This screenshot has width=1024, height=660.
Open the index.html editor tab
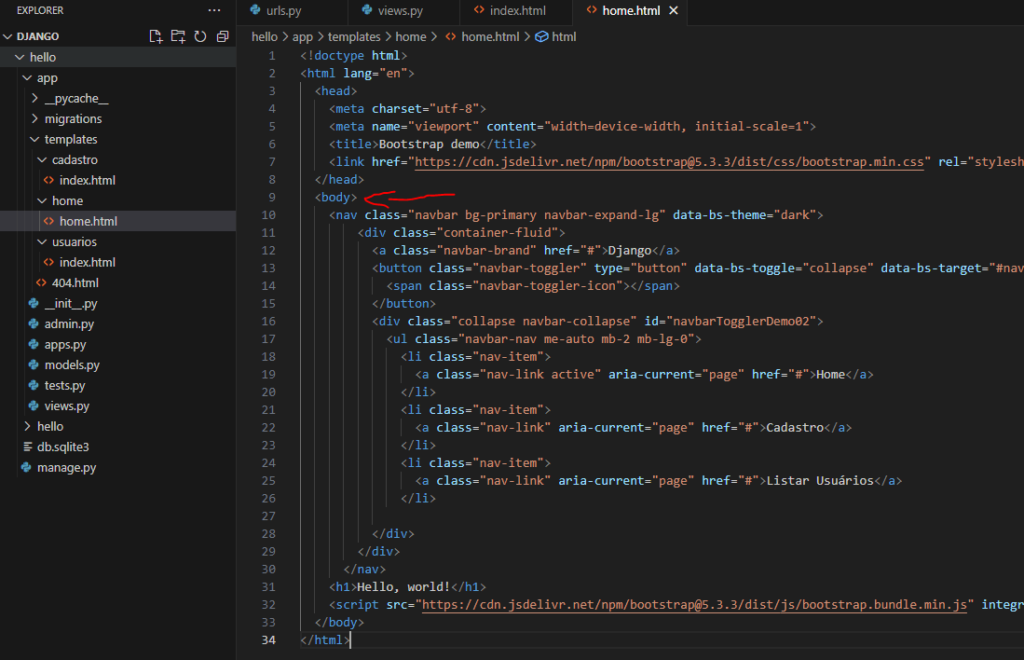(517, 11)
